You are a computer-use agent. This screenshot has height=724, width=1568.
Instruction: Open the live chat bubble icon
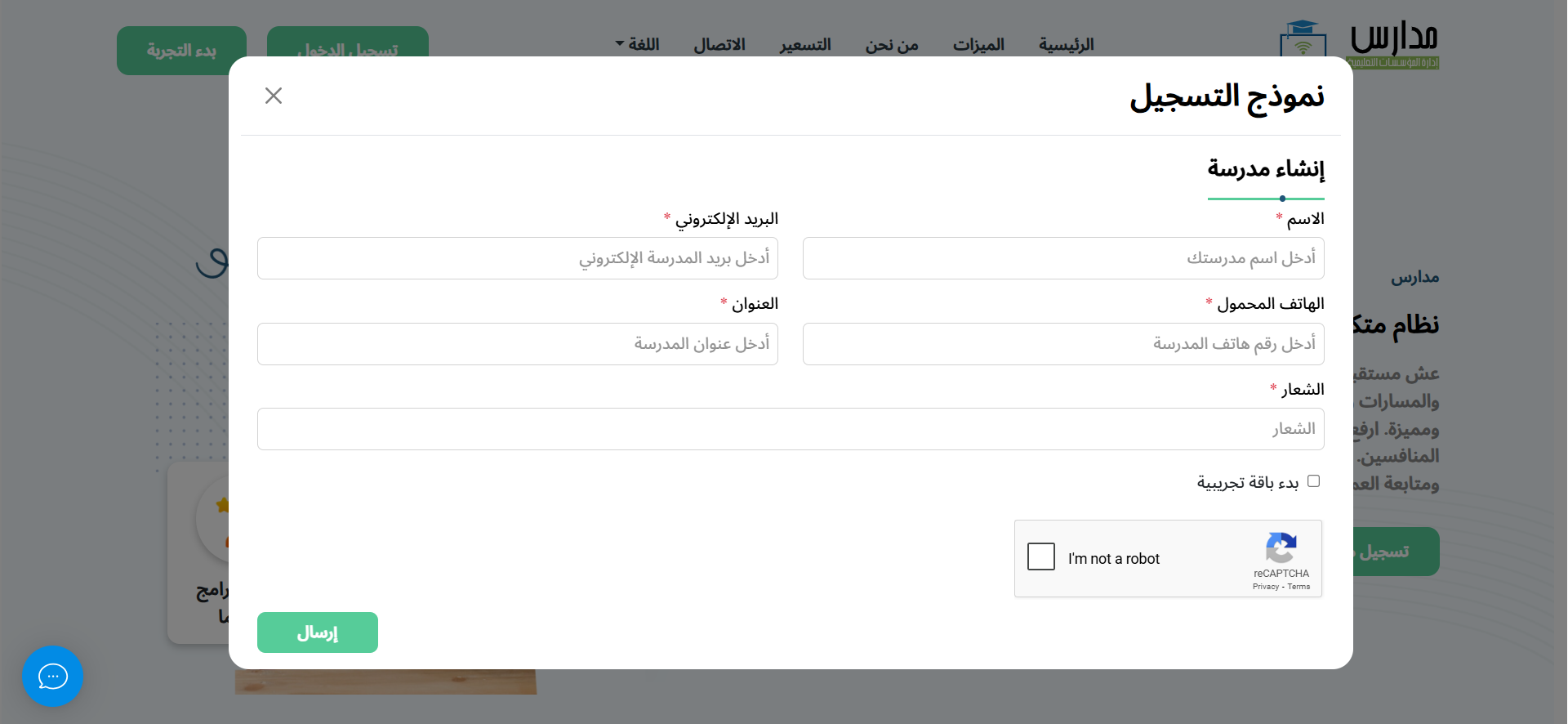point(53,677)
